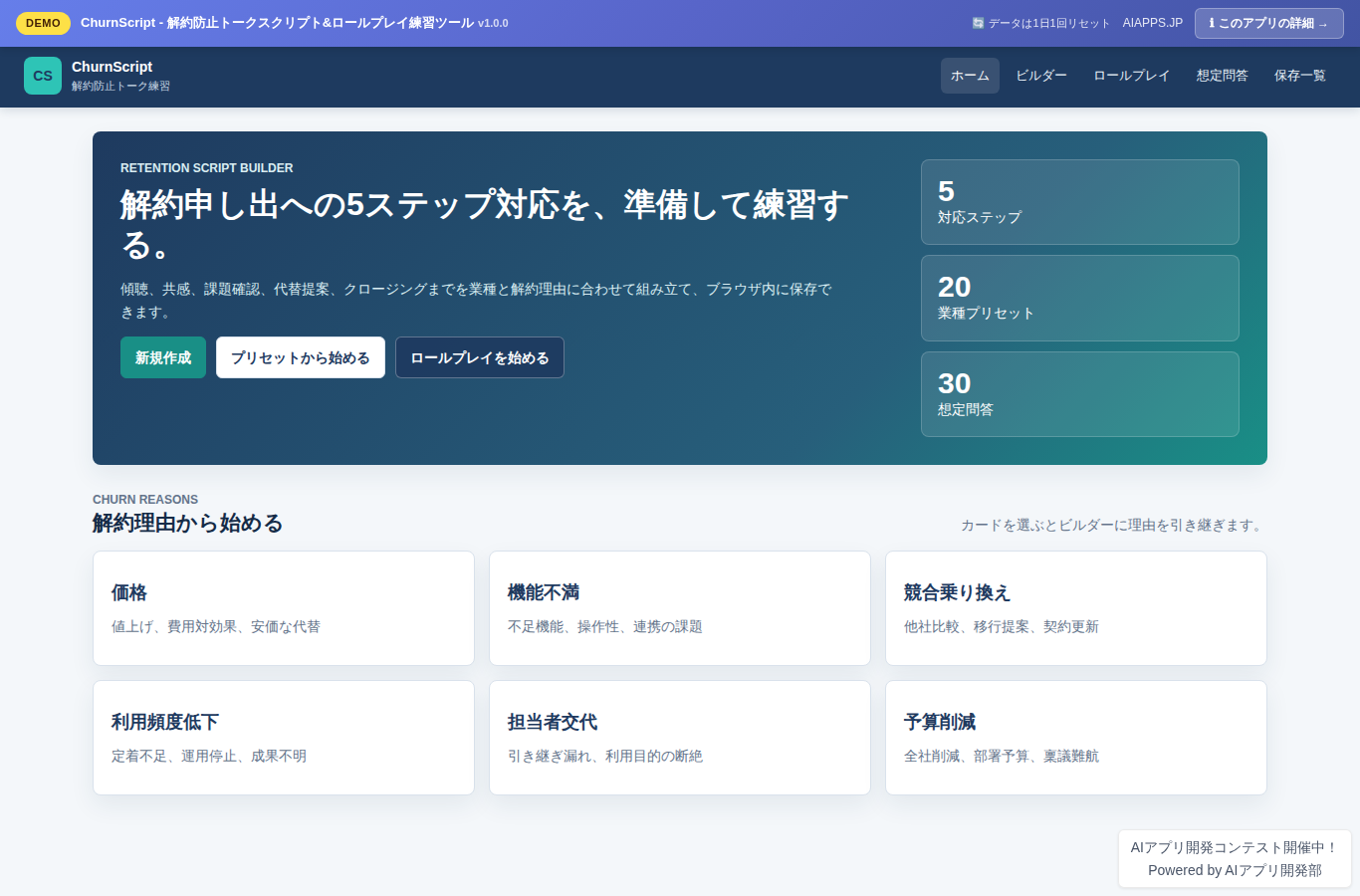Click the 解約理由から始める heading
The width and height of the screenshot is (1360, 896).
coord(188,523)
